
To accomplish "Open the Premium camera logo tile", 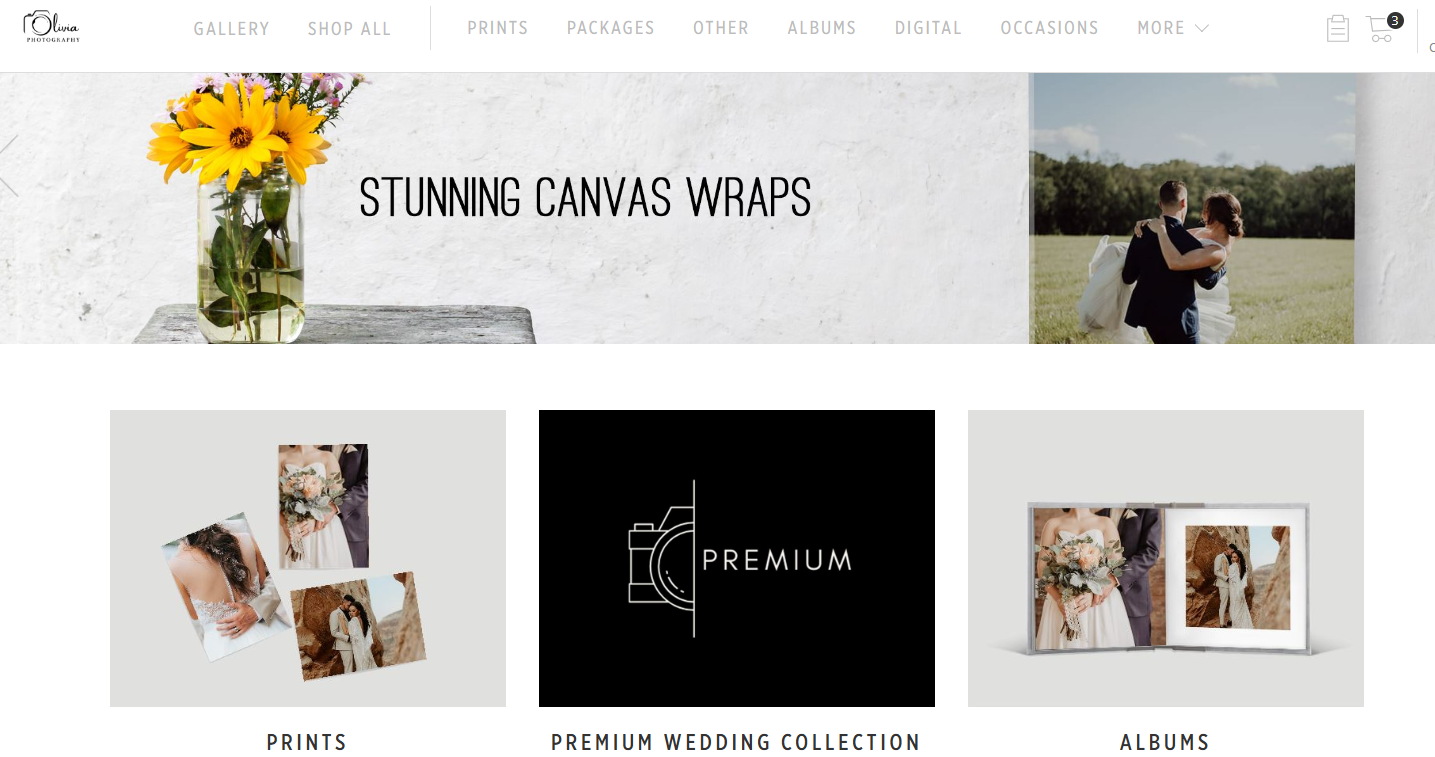I will (x=737, y=558).
